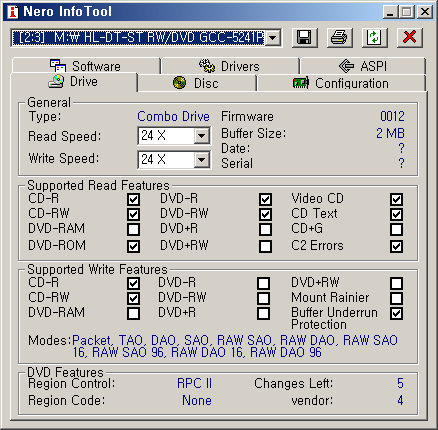
Task: Toggle DVD+RW write feature checkbox
Action: [396, 283]
